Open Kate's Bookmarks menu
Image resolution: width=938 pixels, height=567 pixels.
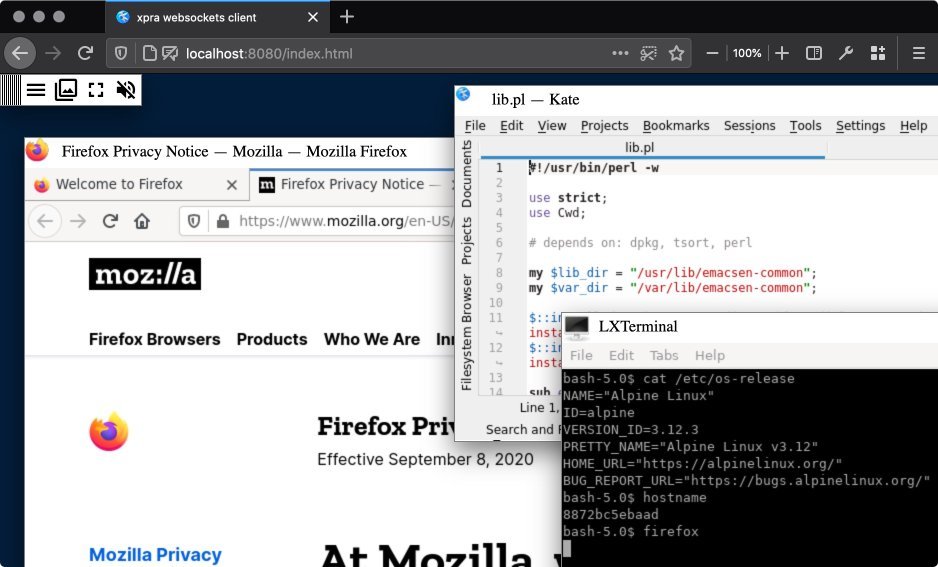point(676,126)
